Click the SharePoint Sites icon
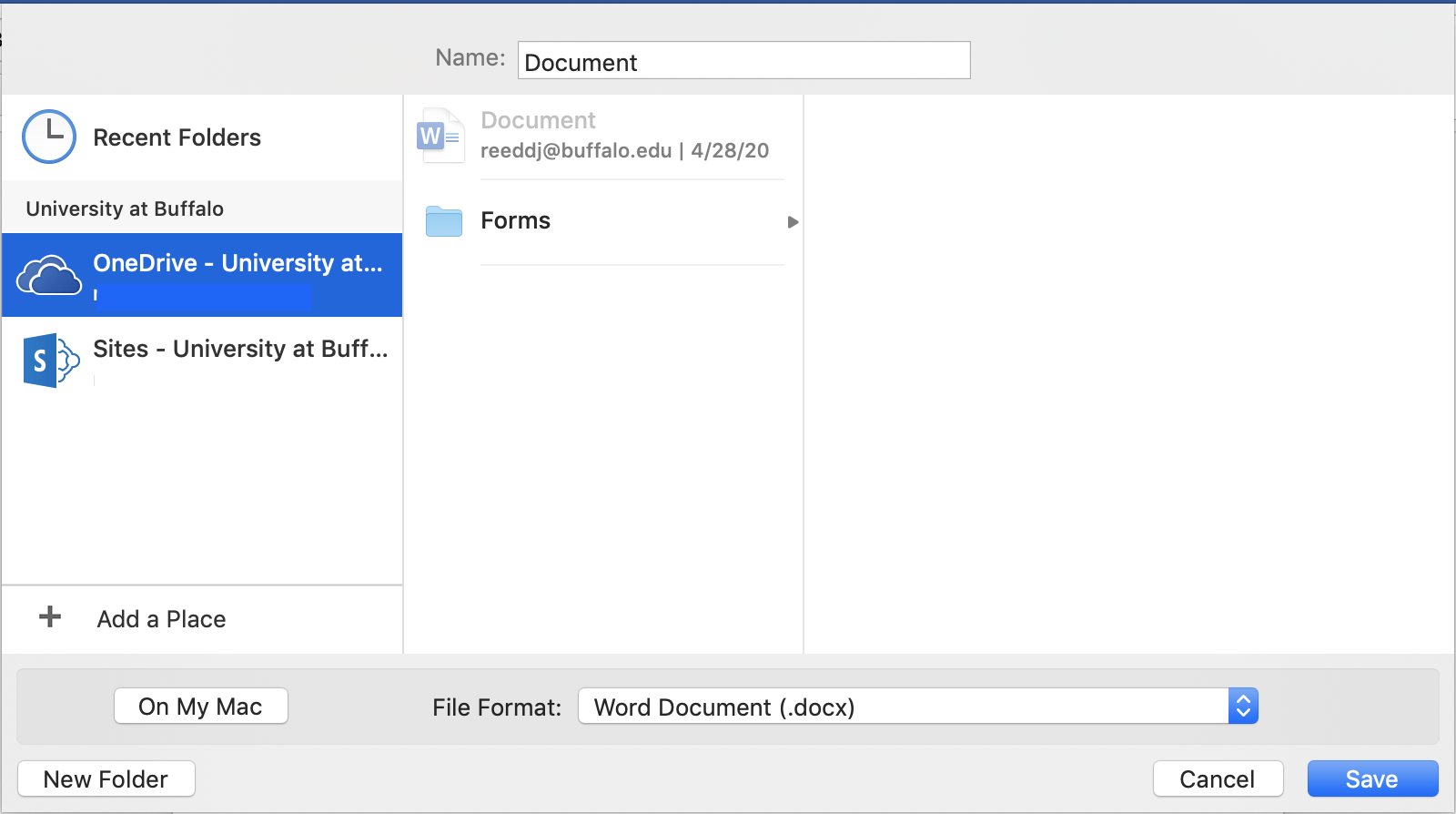The image size is (1456, 814). [50, 361]
